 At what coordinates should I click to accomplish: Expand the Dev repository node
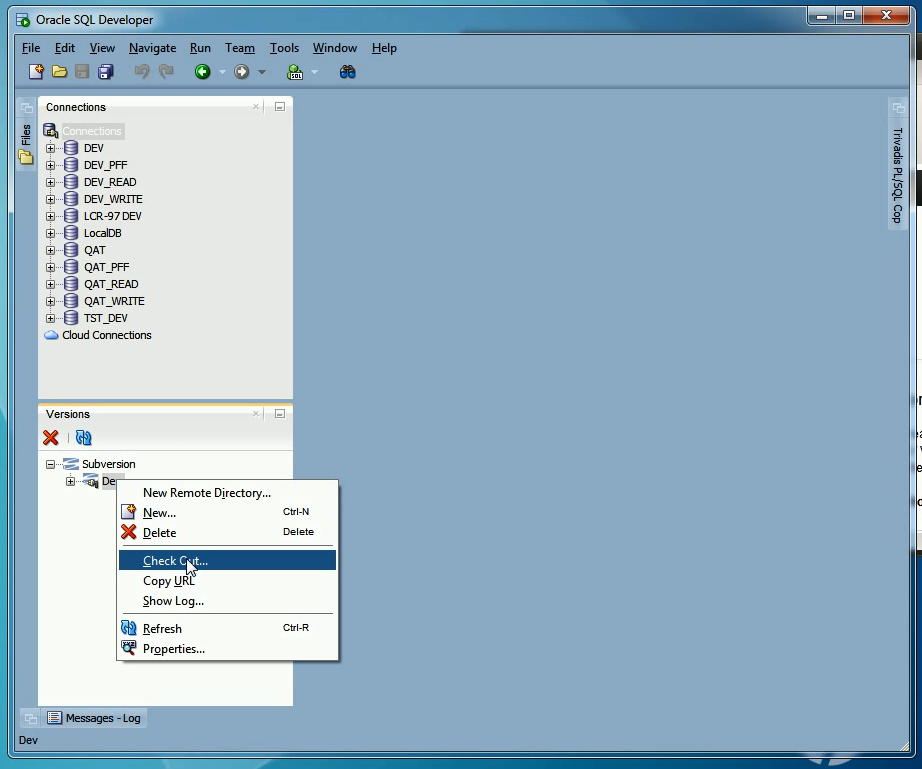point(71,482)
